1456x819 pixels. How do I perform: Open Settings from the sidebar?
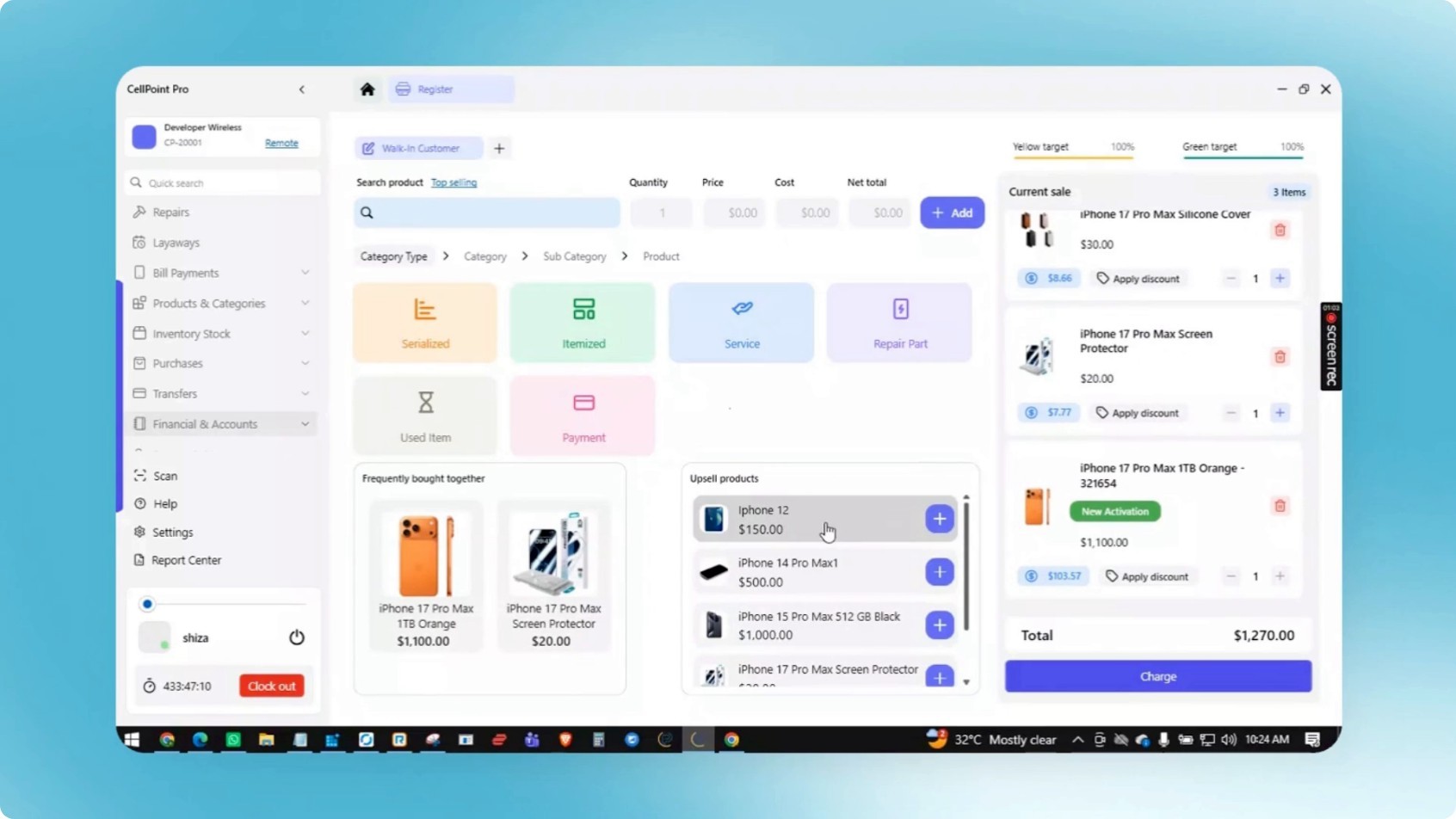164,533
